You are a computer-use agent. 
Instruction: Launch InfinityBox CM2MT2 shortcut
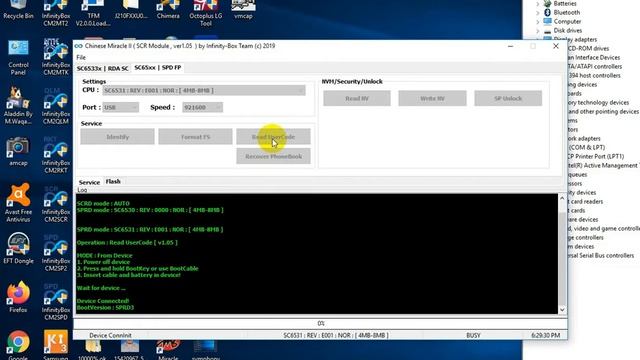[x=56, y=13]
